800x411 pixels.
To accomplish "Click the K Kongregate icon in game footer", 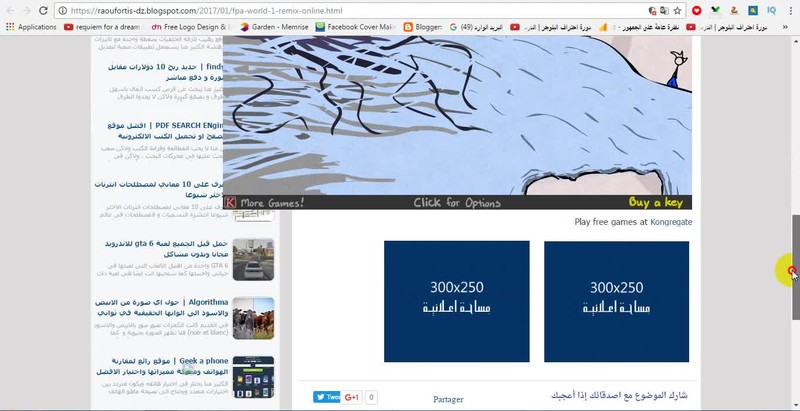I will 230,202.
